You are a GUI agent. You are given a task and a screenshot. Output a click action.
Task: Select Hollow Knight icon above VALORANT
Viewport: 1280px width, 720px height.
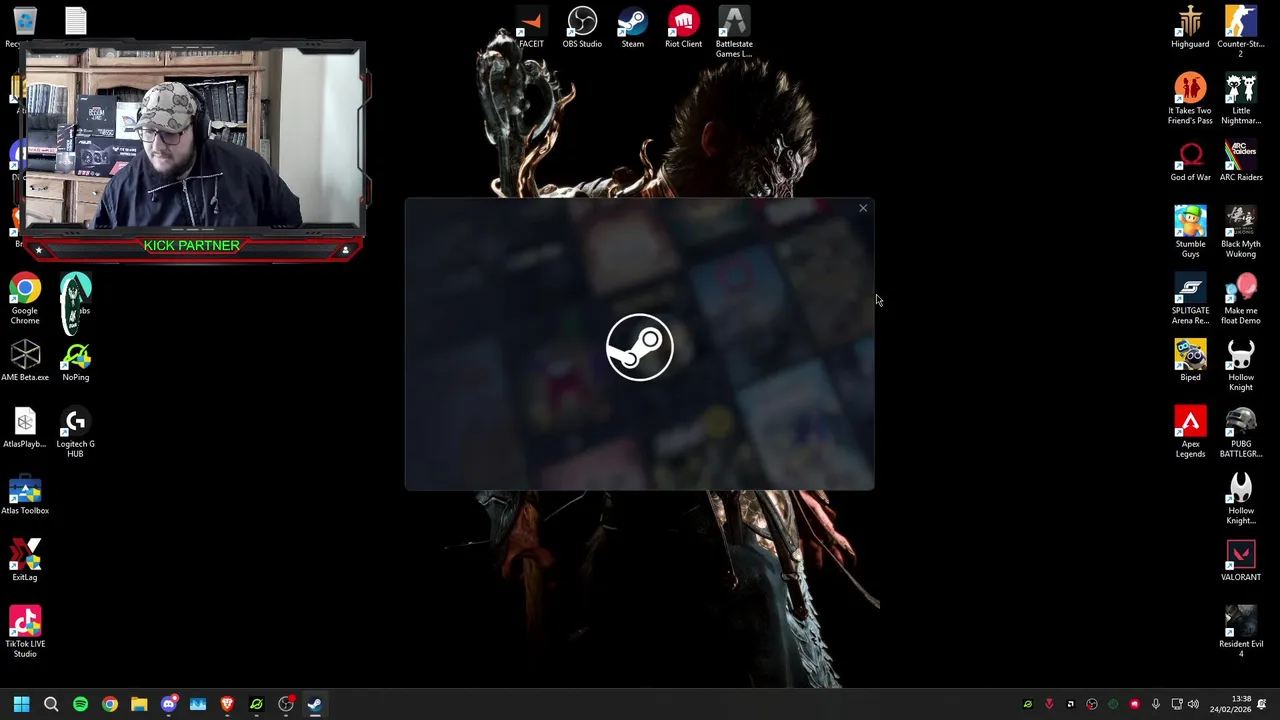pos(1241,499)
